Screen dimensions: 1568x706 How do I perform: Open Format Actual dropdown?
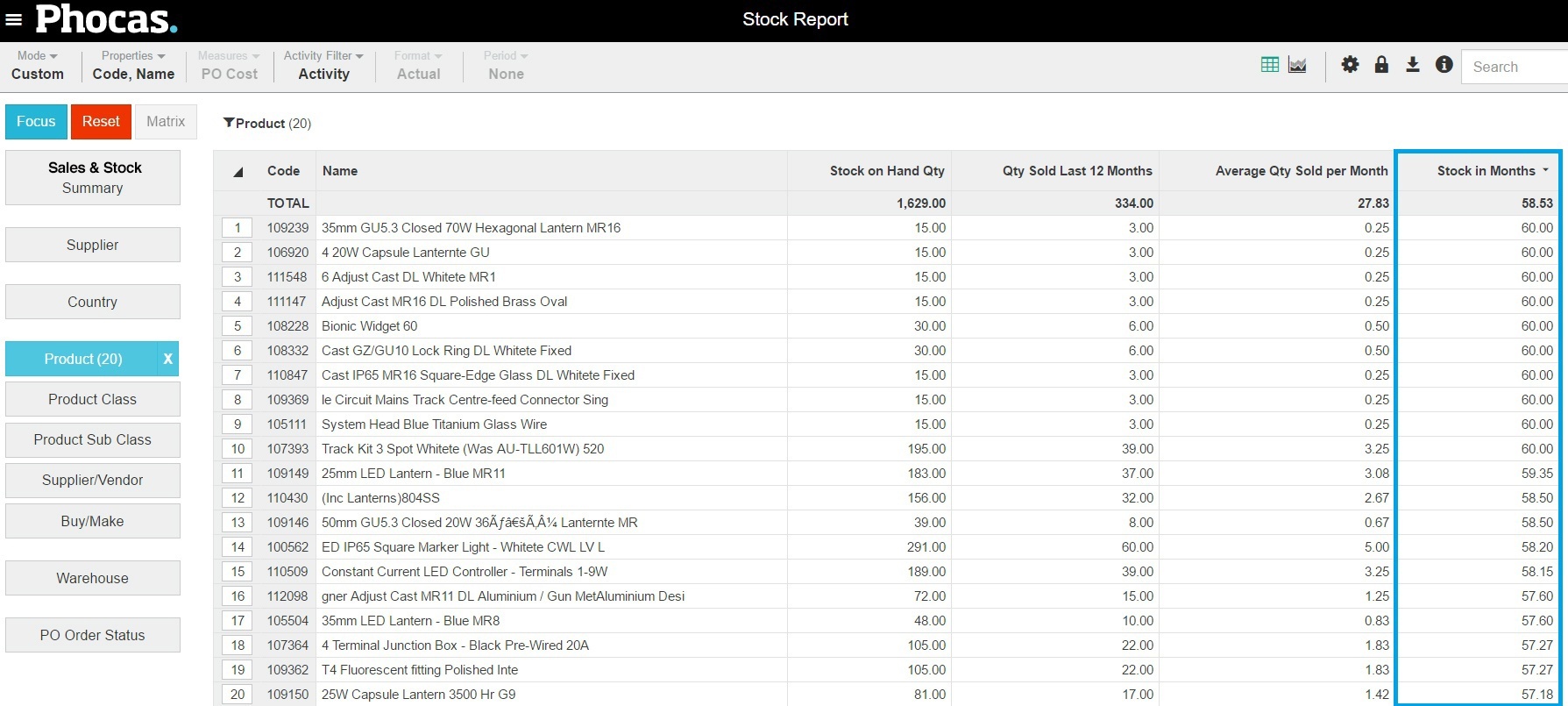tap(418, 66)
